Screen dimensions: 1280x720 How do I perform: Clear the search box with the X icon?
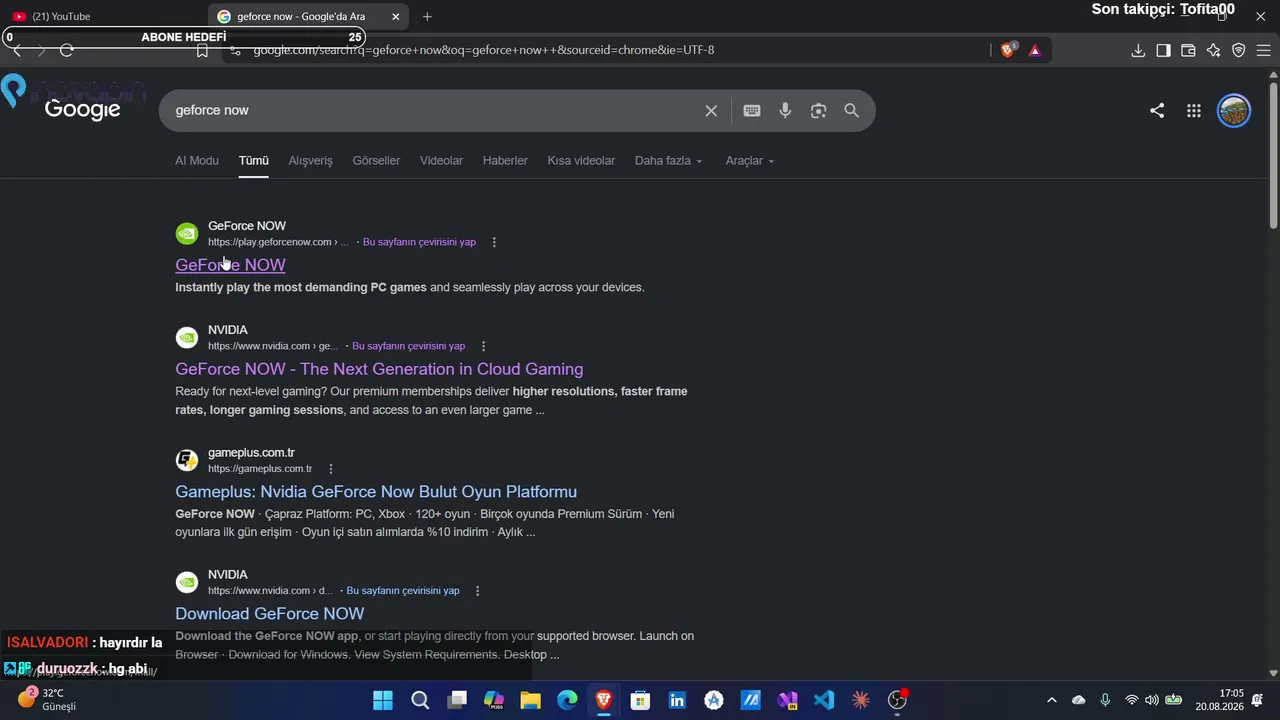711,111
